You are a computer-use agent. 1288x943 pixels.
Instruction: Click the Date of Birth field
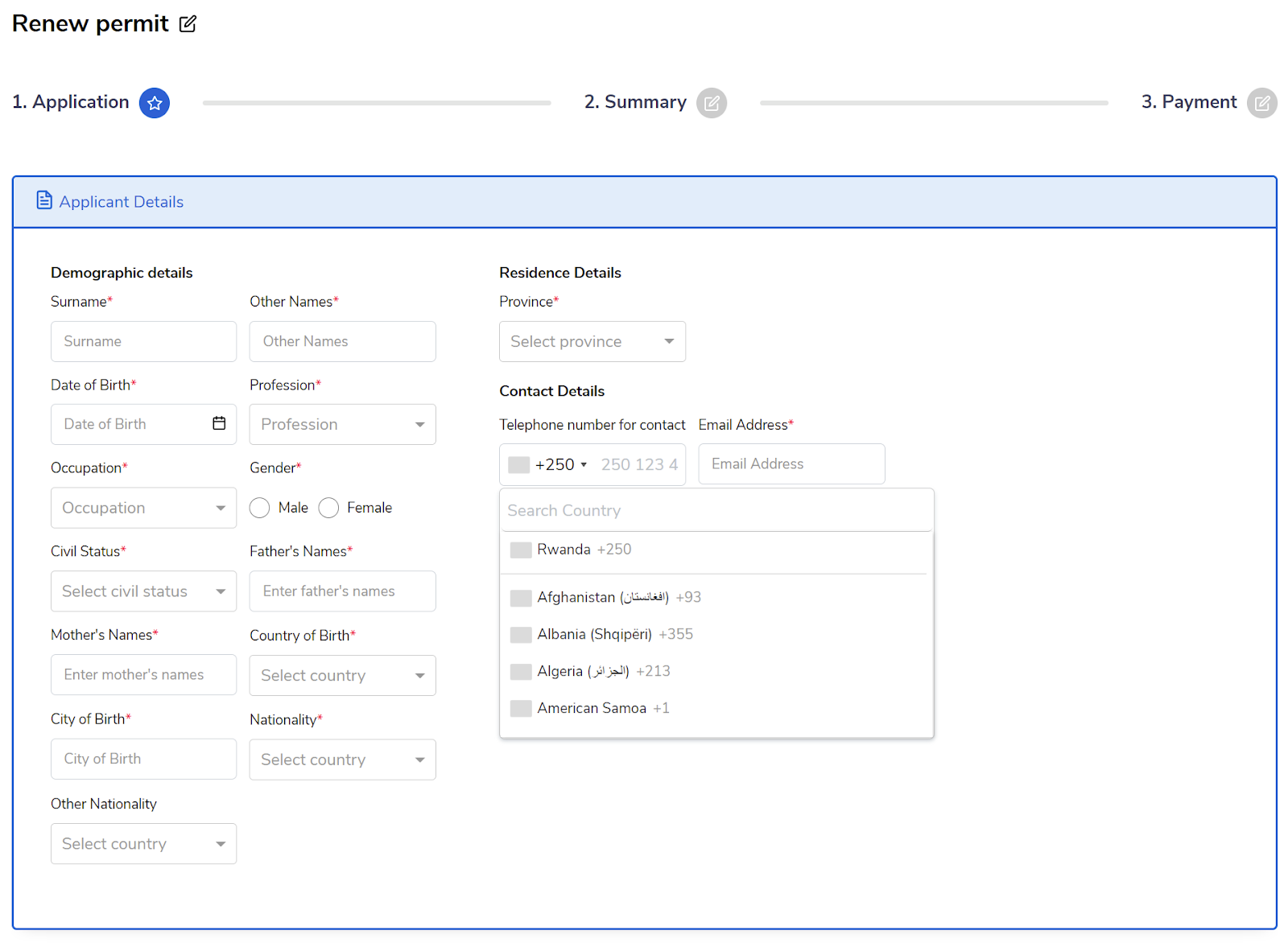(143, 424)
